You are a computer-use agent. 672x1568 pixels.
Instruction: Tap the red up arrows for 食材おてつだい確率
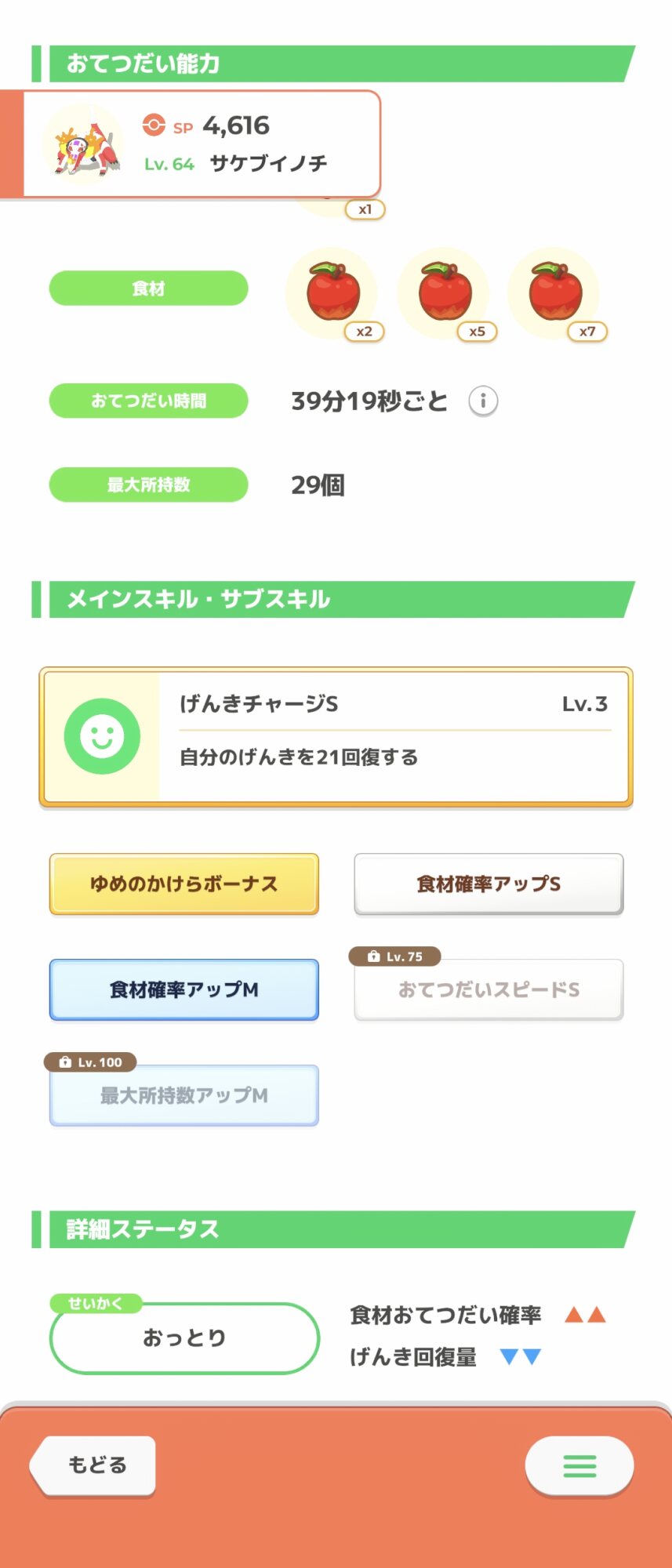coord(586,1315)
